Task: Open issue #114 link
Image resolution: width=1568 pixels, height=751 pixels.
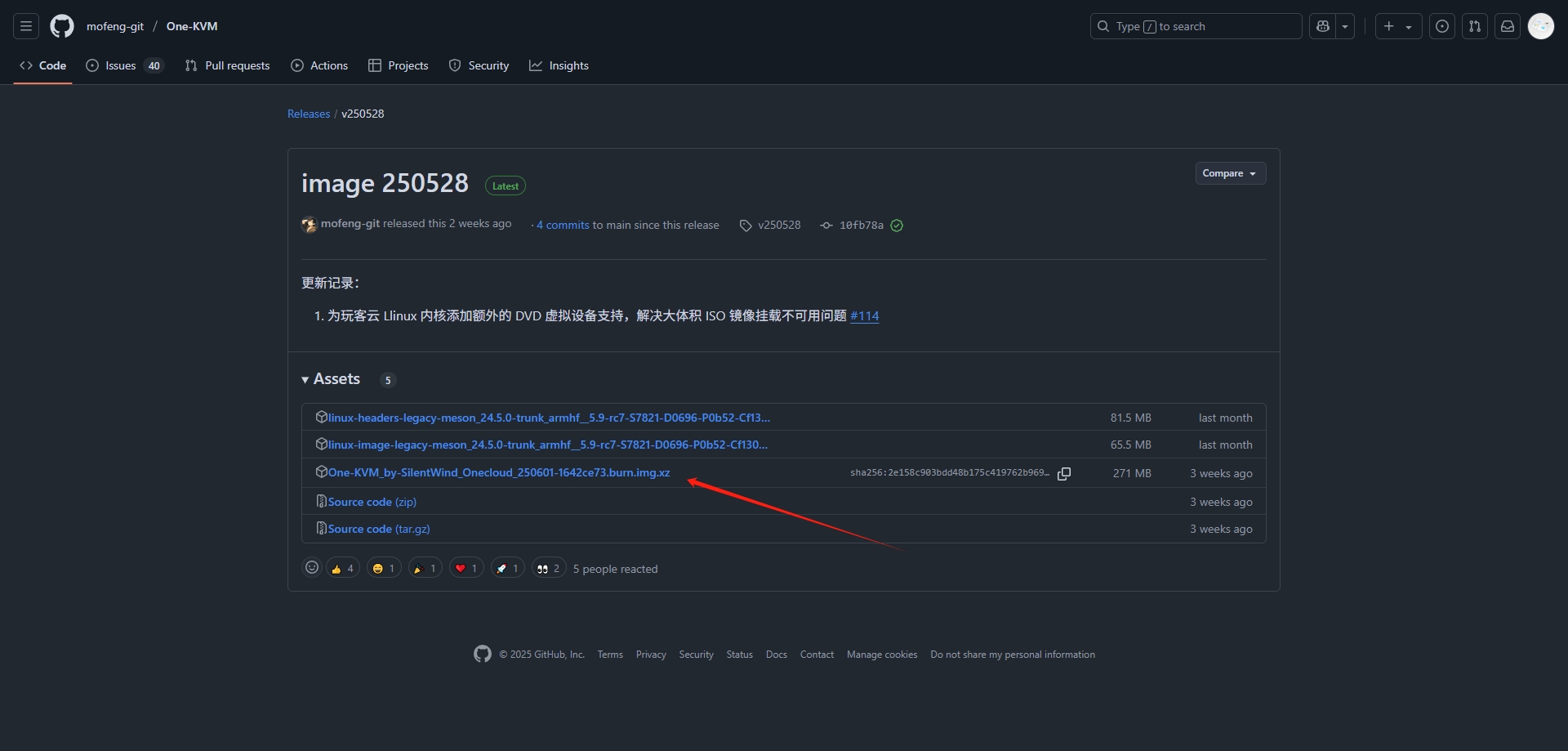Action: click(x=865, y=315)
